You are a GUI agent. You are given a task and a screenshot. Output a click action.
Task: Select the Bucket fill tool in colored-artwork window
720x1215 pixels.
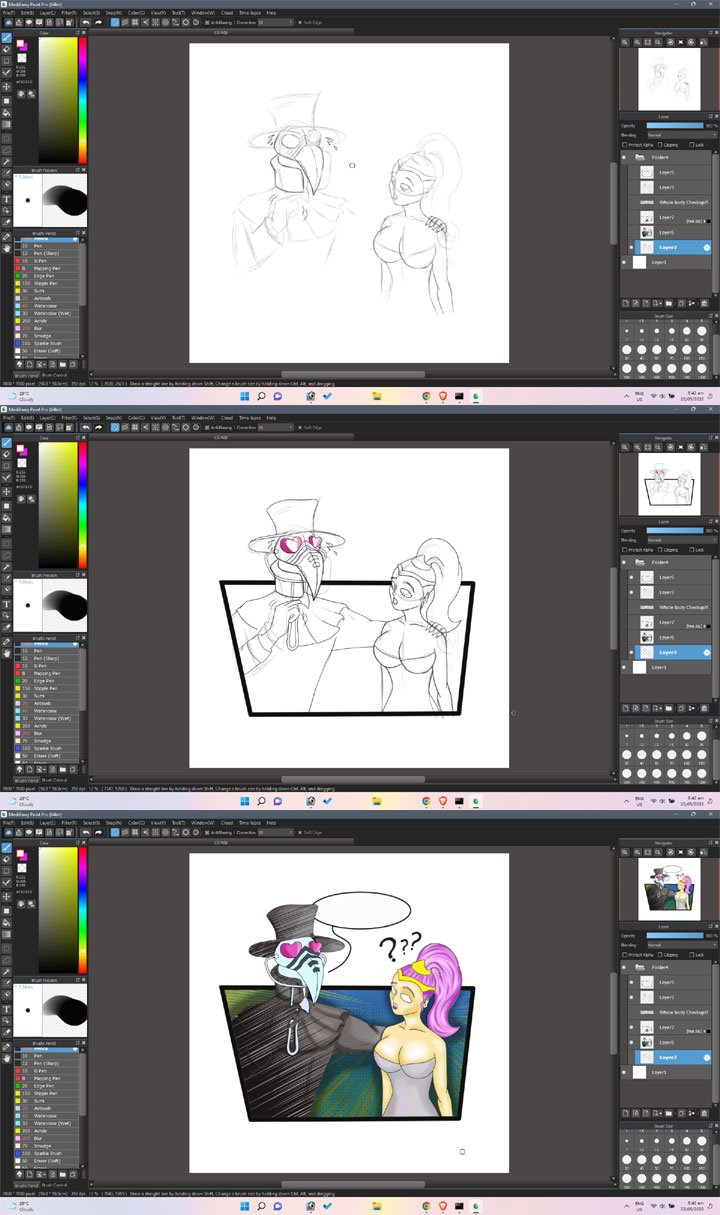[x=6, y=923]
